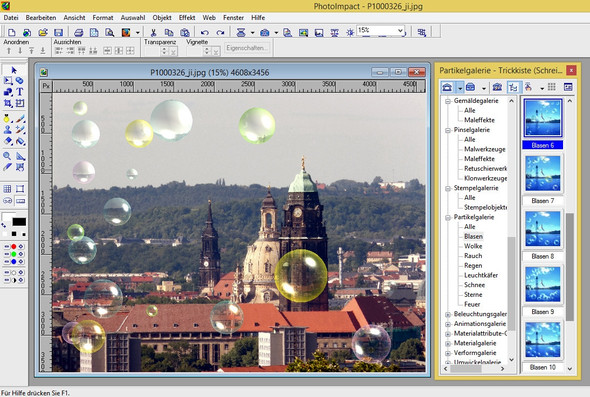This screenshot has width=590, height=397.
Task: Select the Eyedropper tool
Action: (x=8, y=167)
